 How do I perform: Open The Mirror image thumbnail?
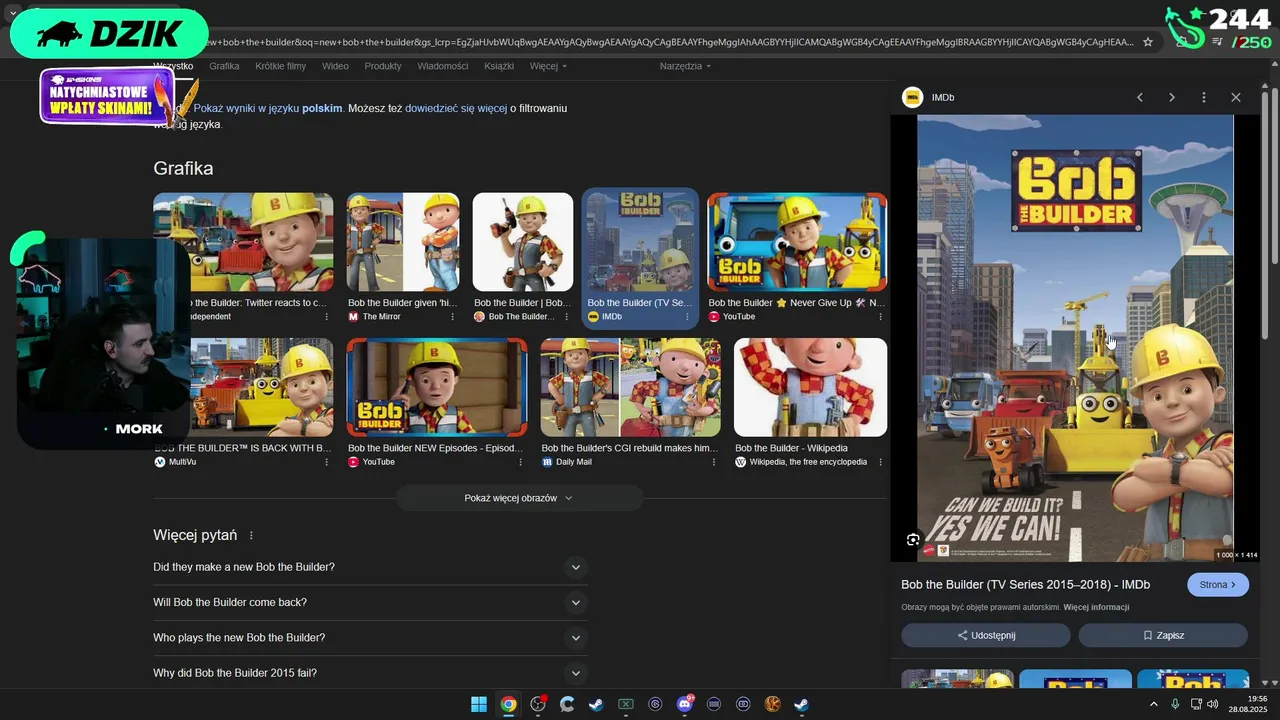point(403,242)
